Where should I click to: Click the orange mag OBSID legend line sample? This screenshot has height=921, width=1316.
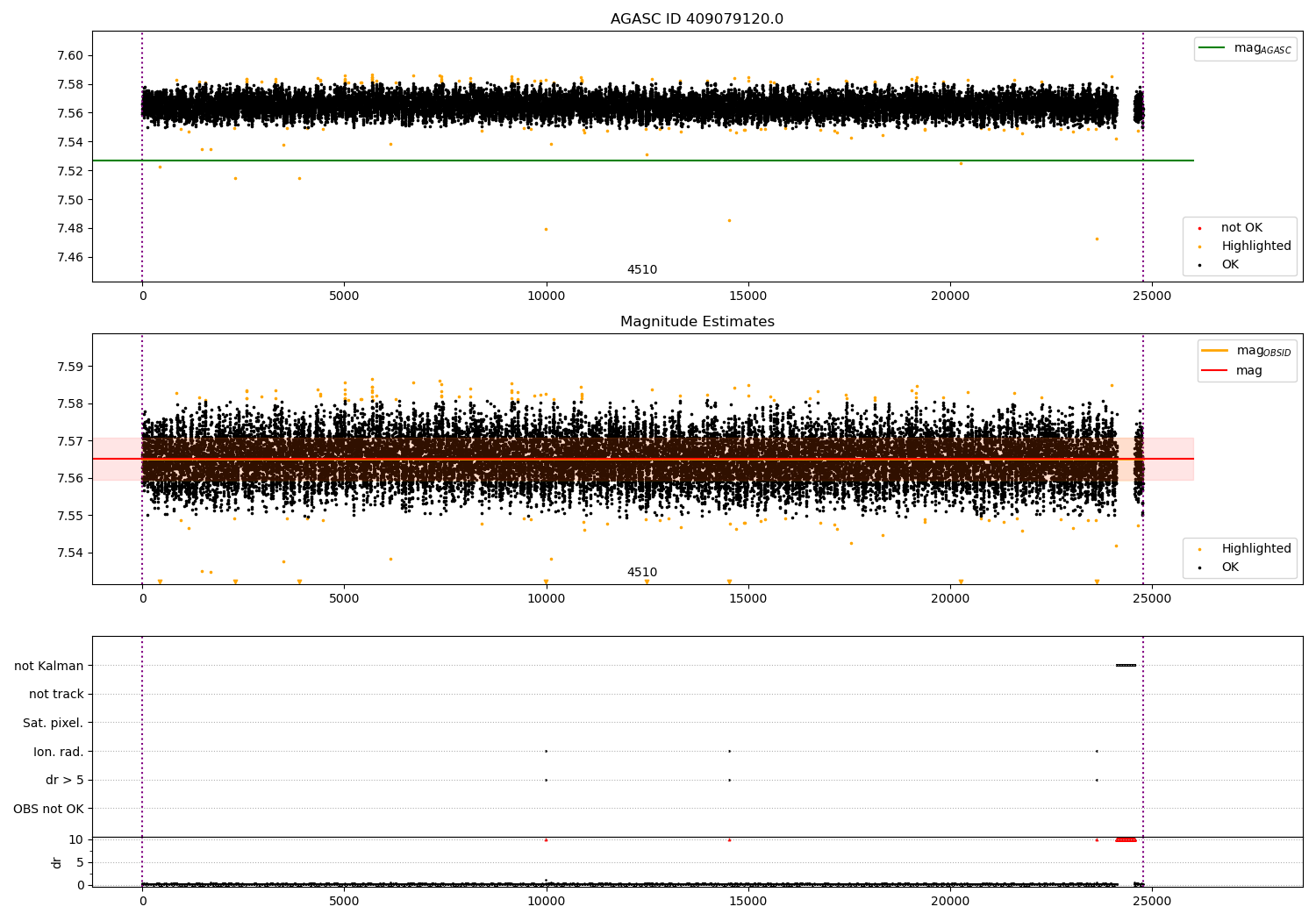(1215, 351)
